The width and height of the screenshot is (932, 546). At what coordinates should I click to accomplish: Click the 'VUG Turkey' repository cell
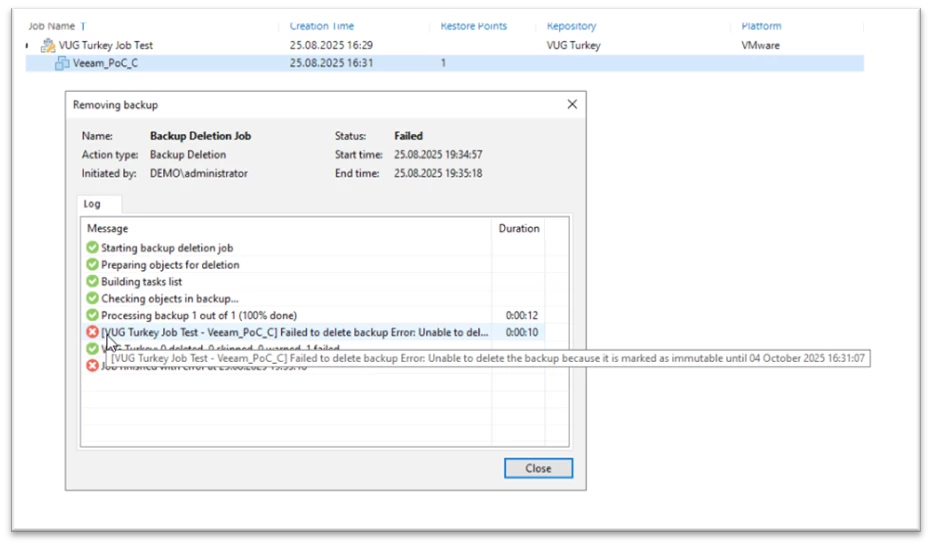tap(574, 45)
